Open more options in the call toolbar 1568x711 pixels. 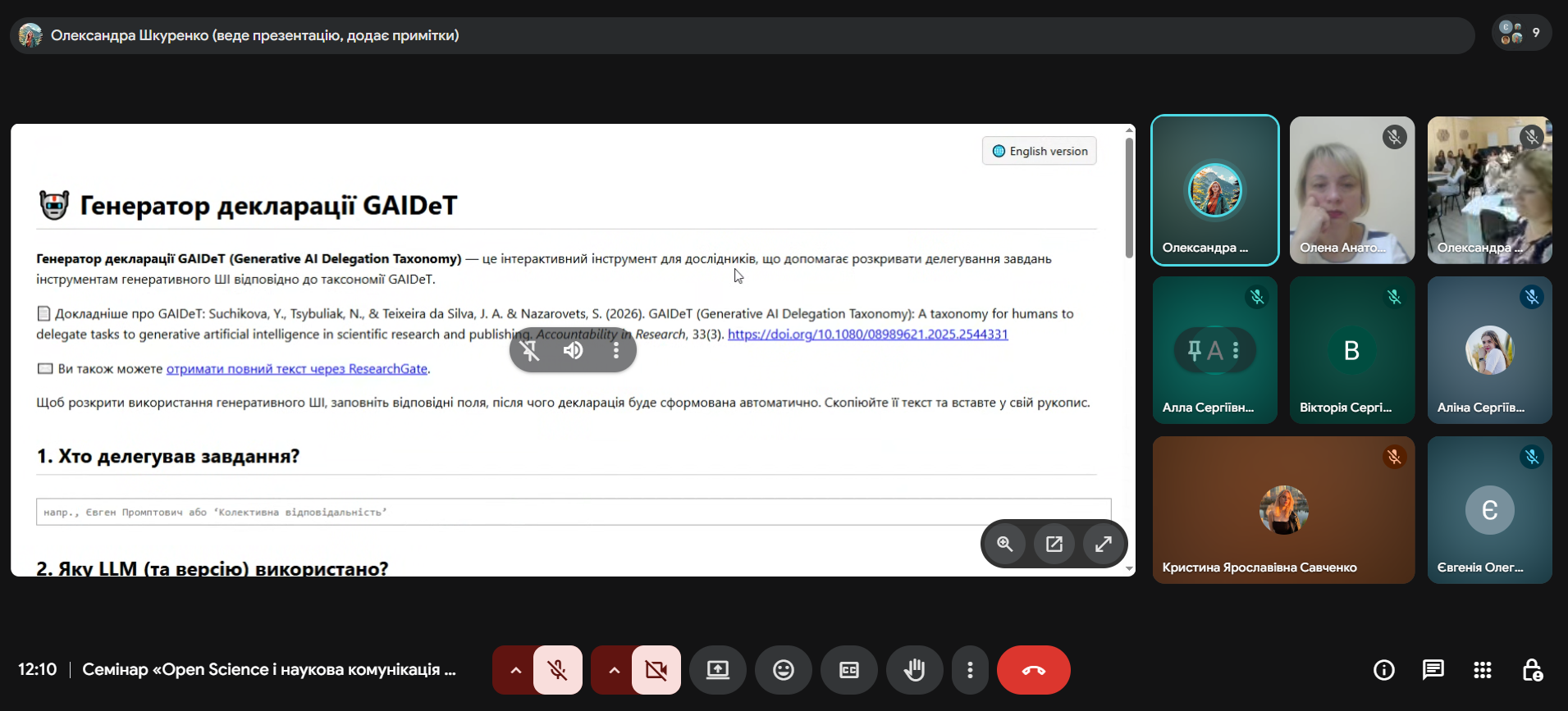coord(970,670)
